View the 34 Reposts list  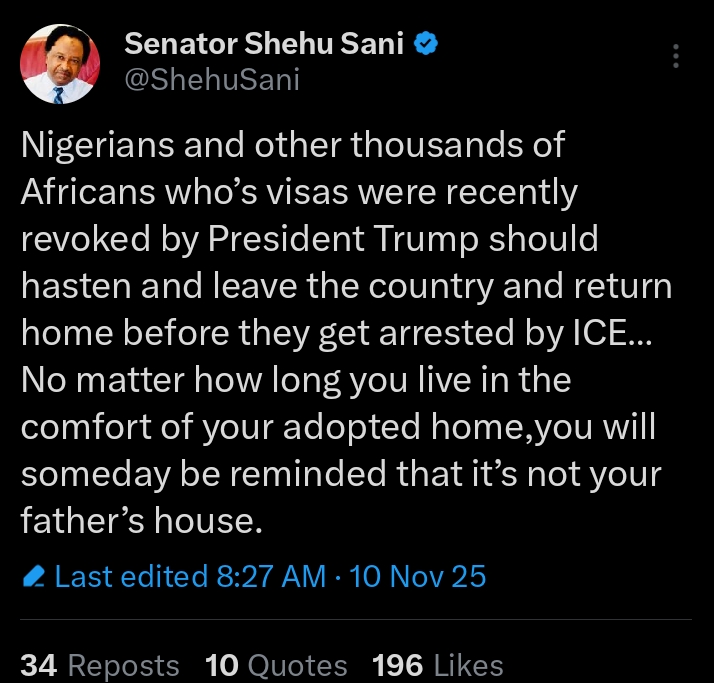pyautogui.click(x=100, y=665)
